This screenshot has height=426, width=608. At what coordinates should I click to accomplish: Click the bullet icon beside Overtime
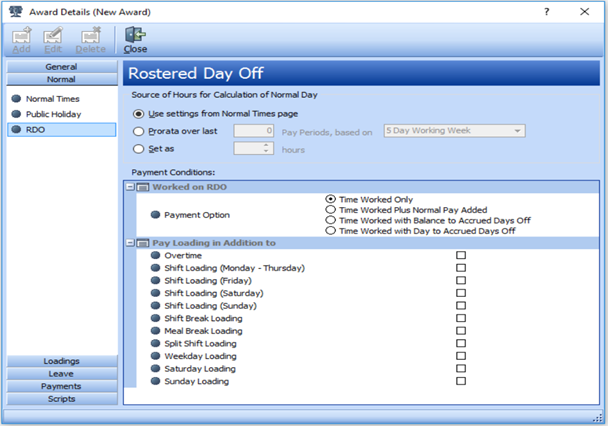pyautogui.click(x=155, y=255)
